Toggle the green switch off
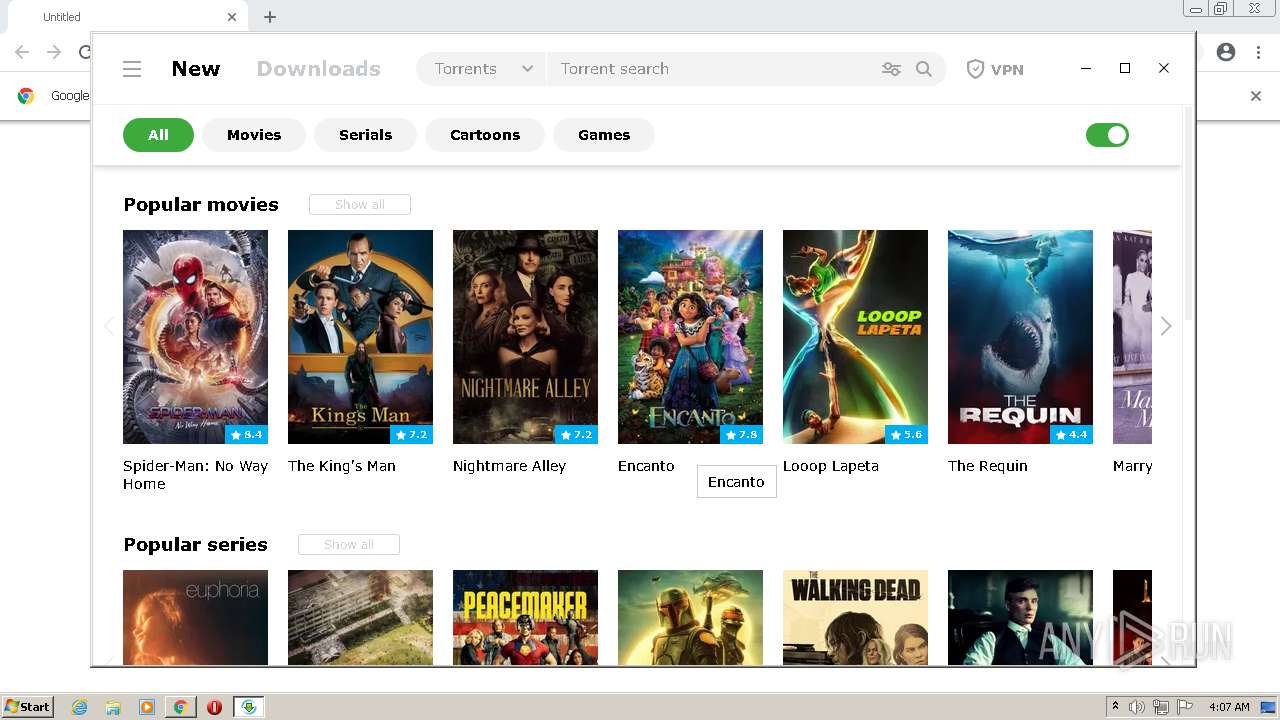Viewport: 1280px width, 720px height. [x=1107, y=135]
